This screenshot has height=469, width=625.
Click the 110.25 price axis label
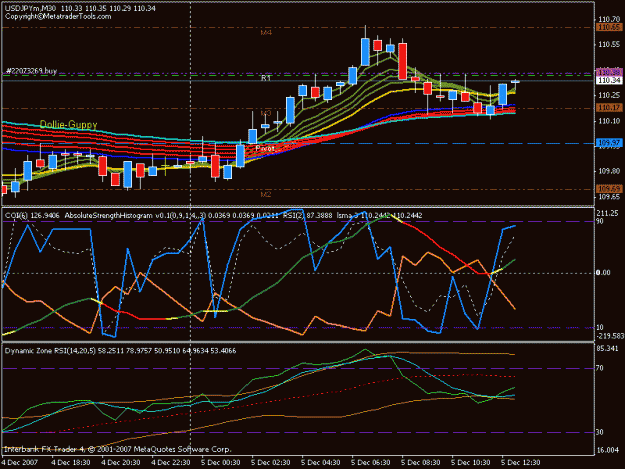pyautogui.click(x=609, y=95)
